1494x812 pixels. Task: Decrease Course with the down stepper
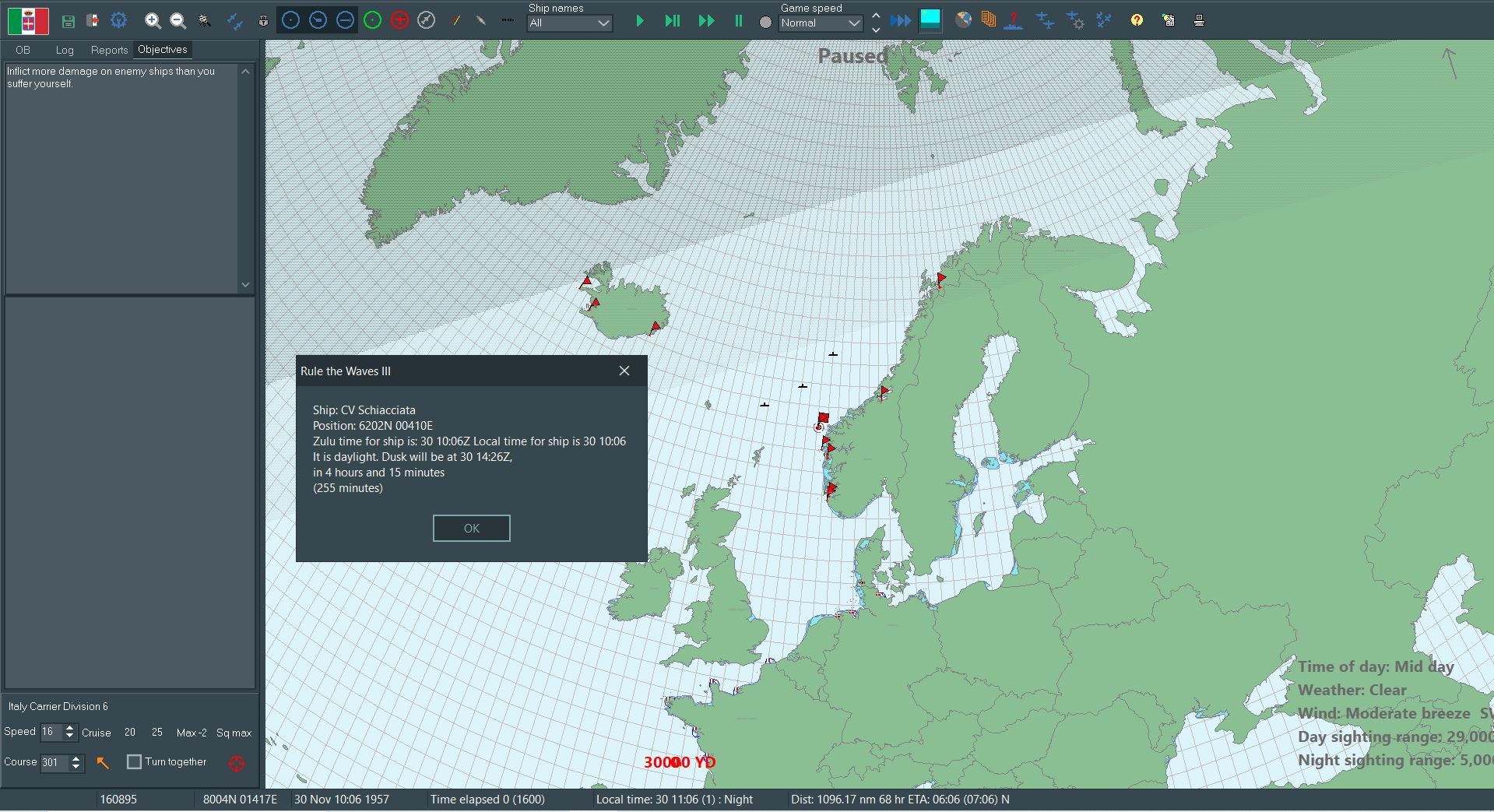[76, 768]
